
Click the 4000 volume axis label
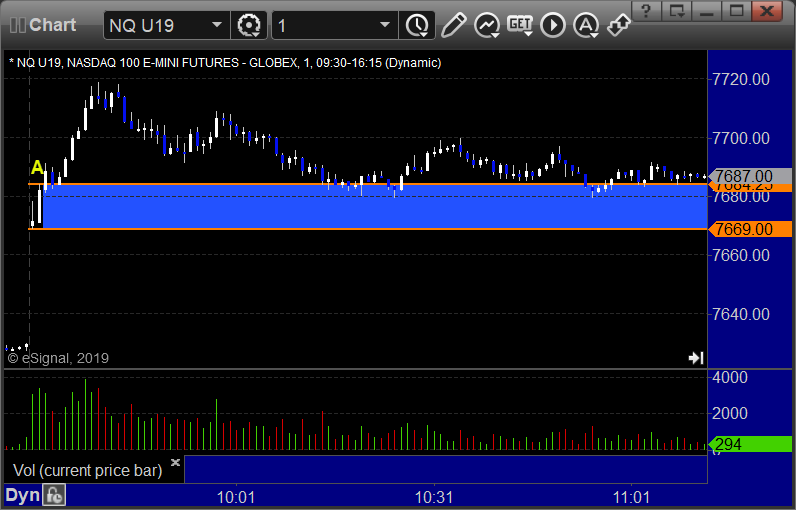coord(729,377)
